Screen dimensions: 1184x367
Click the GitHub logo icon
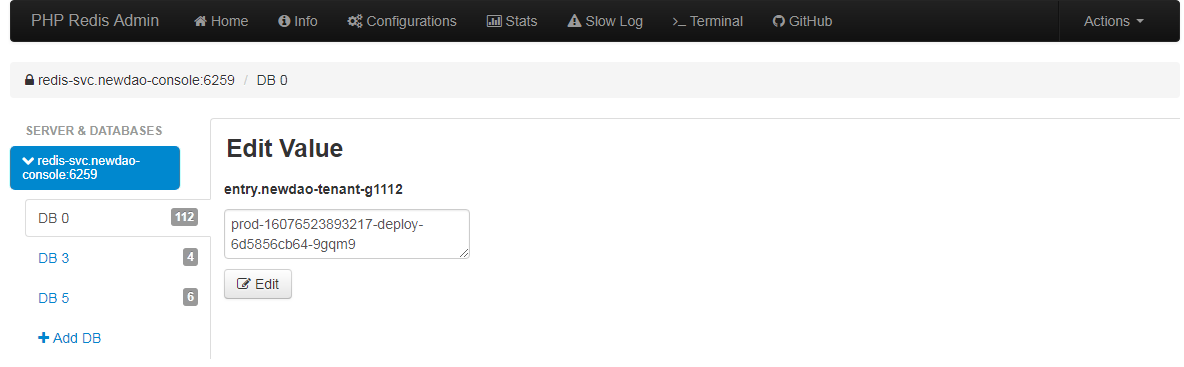coord(779,21)
